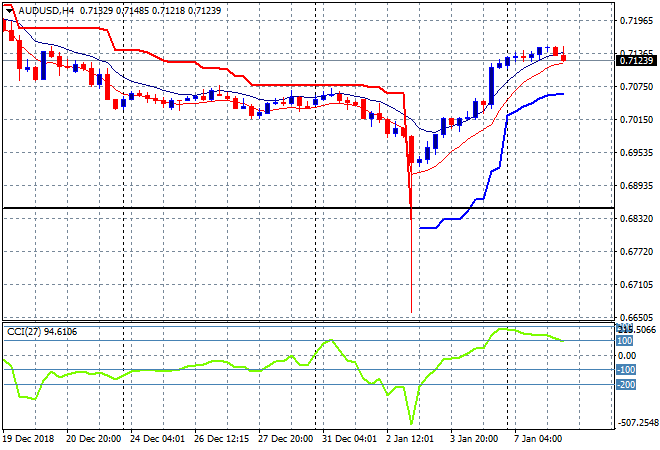The height and width of the screenshot is (450, 660).
Task: Click the 0.71965 price axis label
Action: (x=636, y=20)
